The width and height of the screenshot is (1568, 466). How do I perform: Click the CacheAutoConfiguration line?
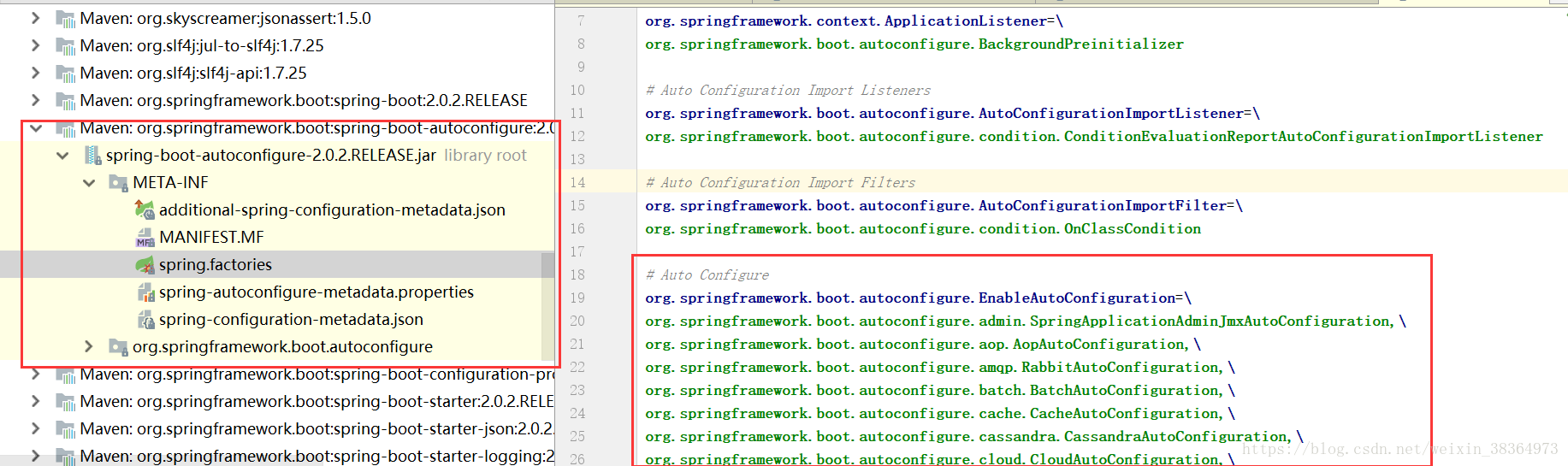tap(940, 413)
